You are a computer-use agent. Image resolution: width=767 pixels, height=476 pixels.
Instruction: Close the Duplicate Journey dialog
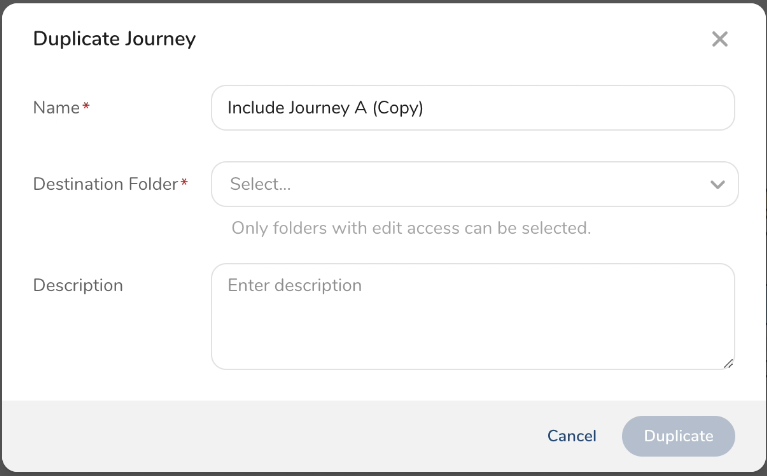tap(719, 39)
